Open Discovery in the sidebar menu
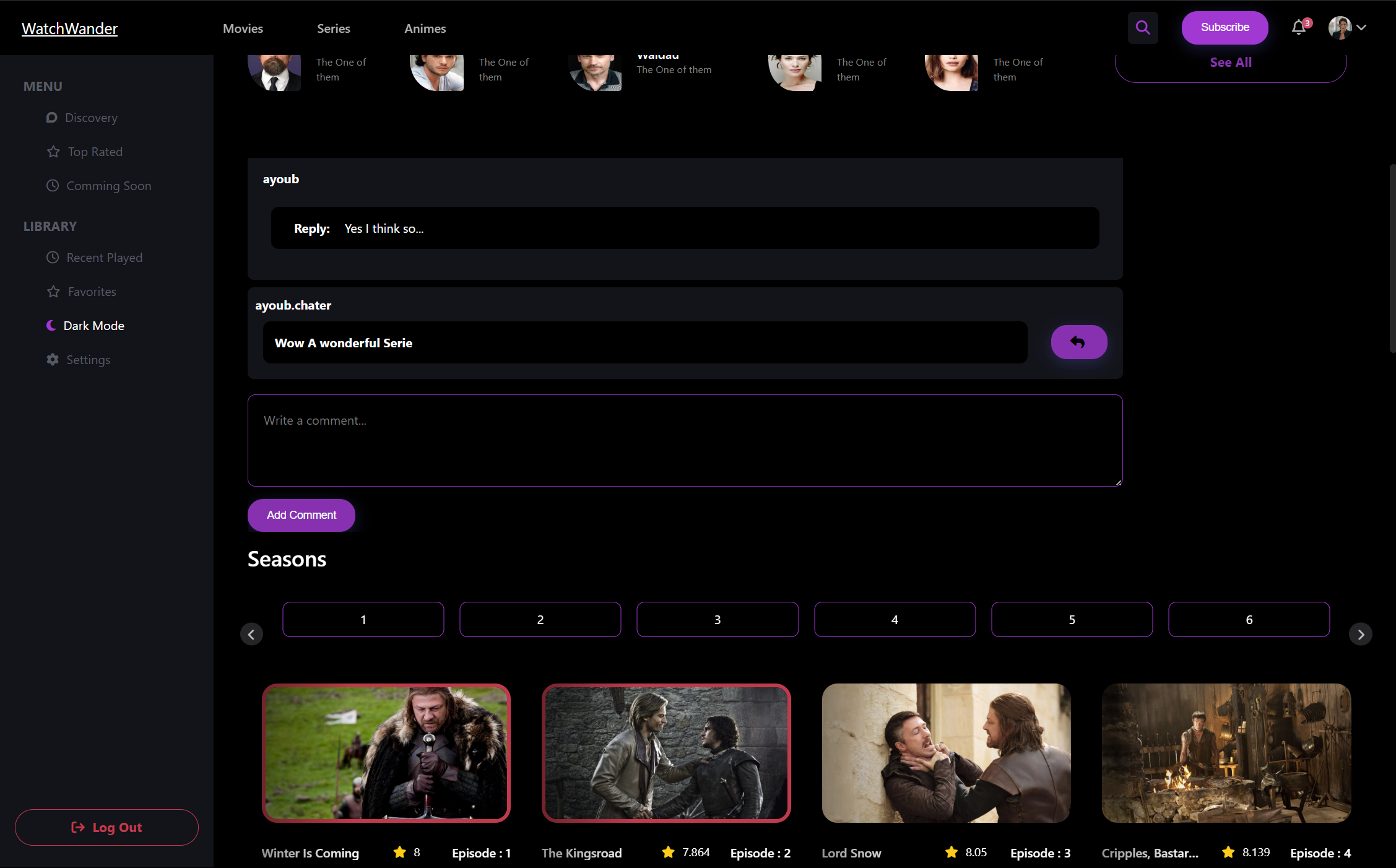 tap(82, 118)
